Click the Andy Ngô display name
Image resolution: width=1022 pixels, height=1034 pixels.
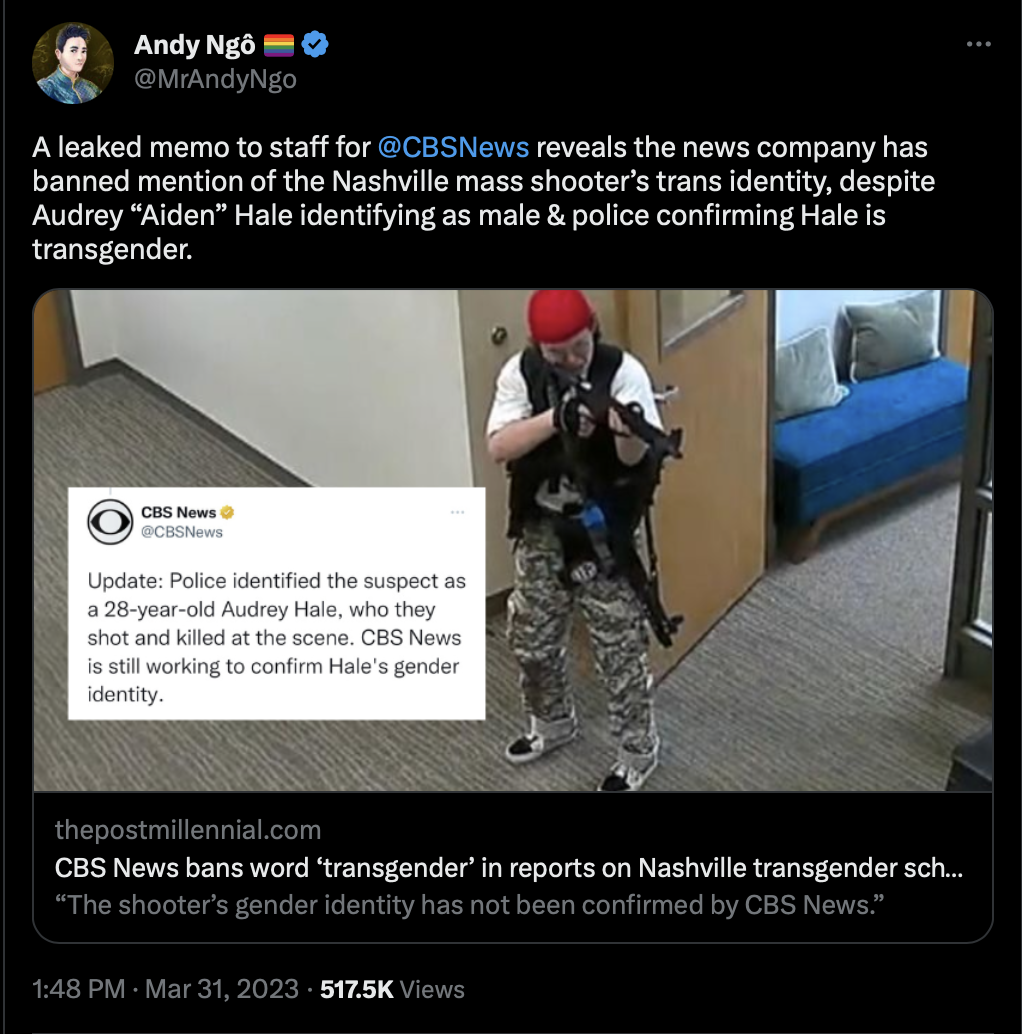195,45
